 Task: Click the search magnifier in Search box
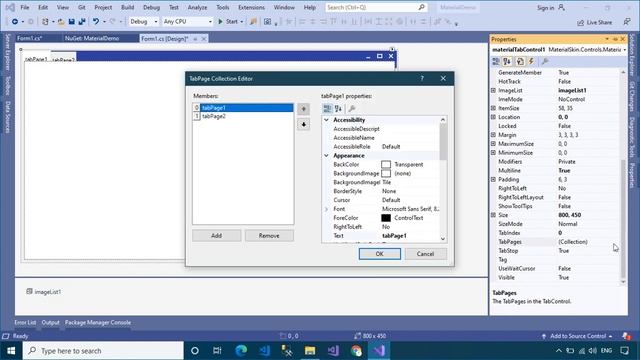click(x=422, y=7)
